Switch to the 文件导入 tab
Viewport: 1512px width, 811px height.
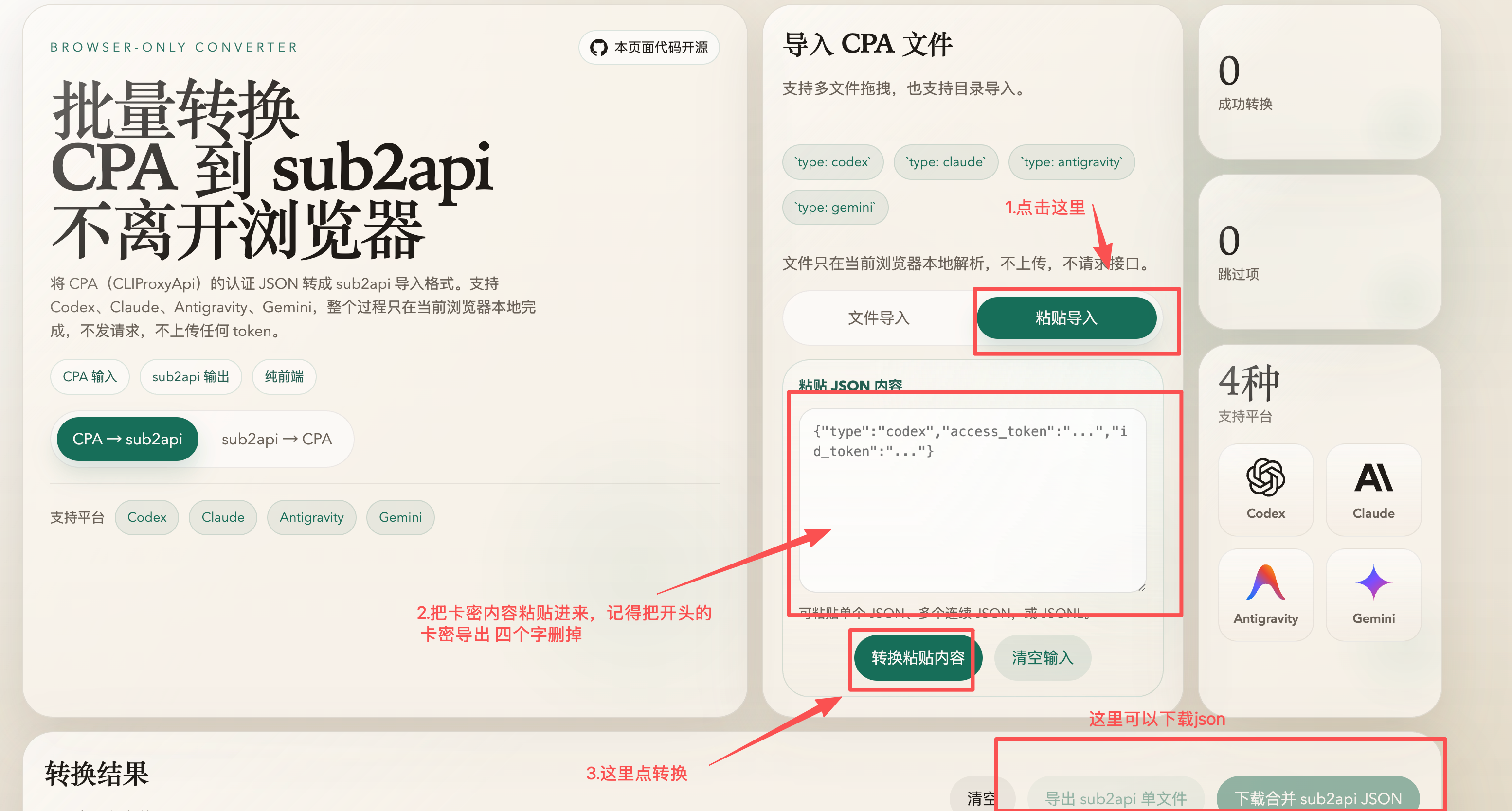[879, 318]
